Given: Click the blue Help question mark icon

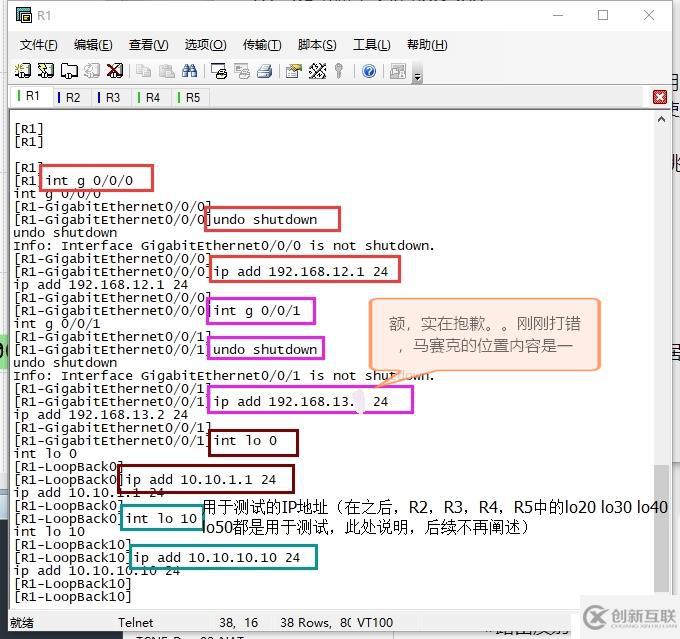Looking at the screenshot, I should [369, 71].
